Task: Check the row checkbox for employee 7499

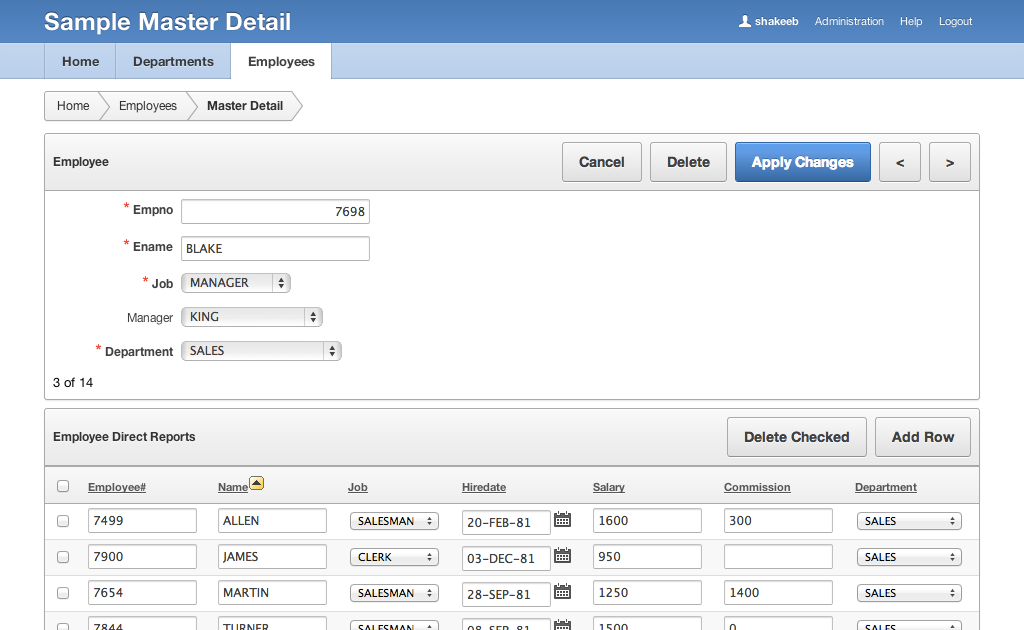Action: coord(63,521)
